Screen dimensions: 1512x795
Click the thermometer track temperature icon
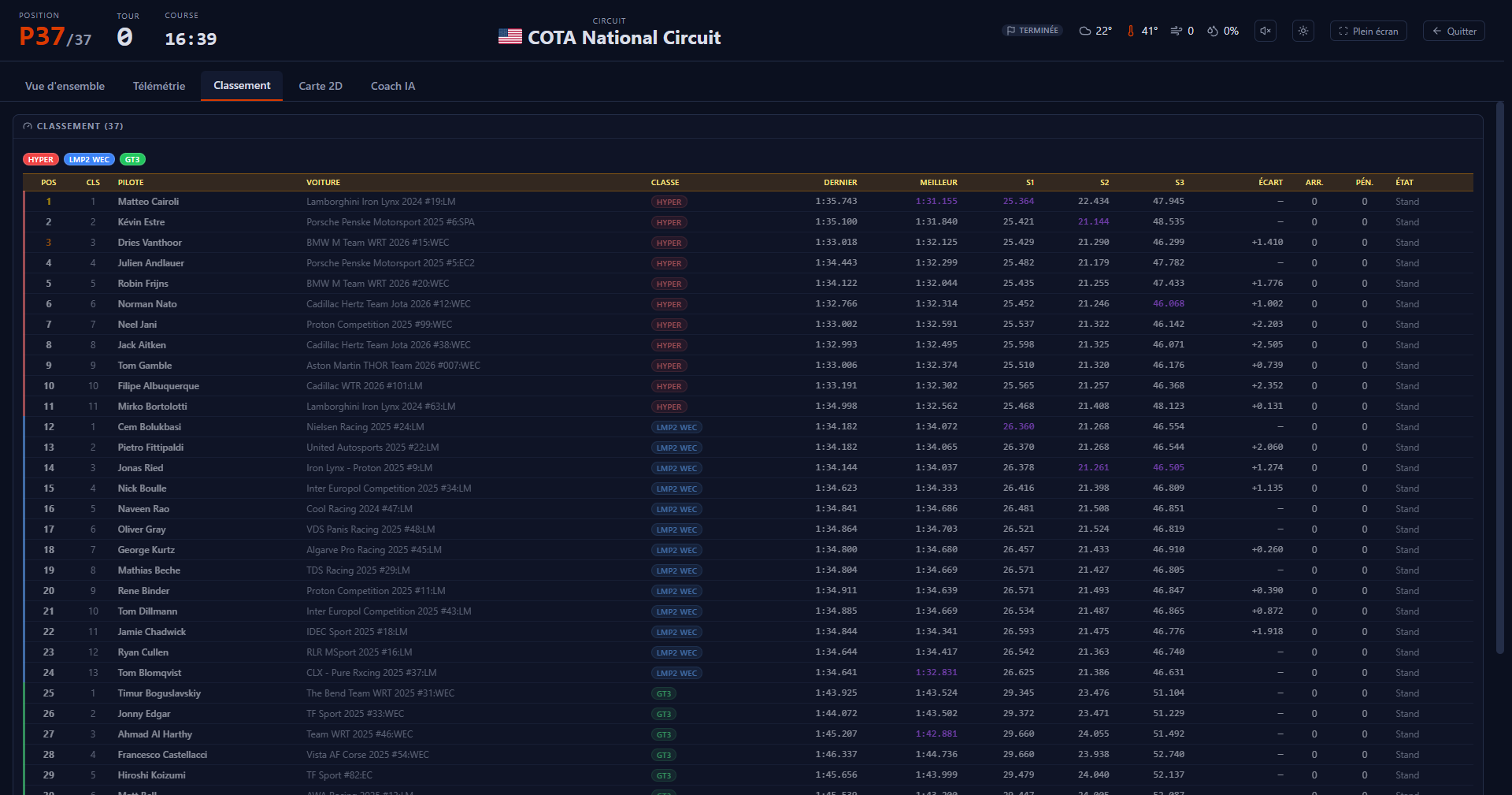(1131, 32)
